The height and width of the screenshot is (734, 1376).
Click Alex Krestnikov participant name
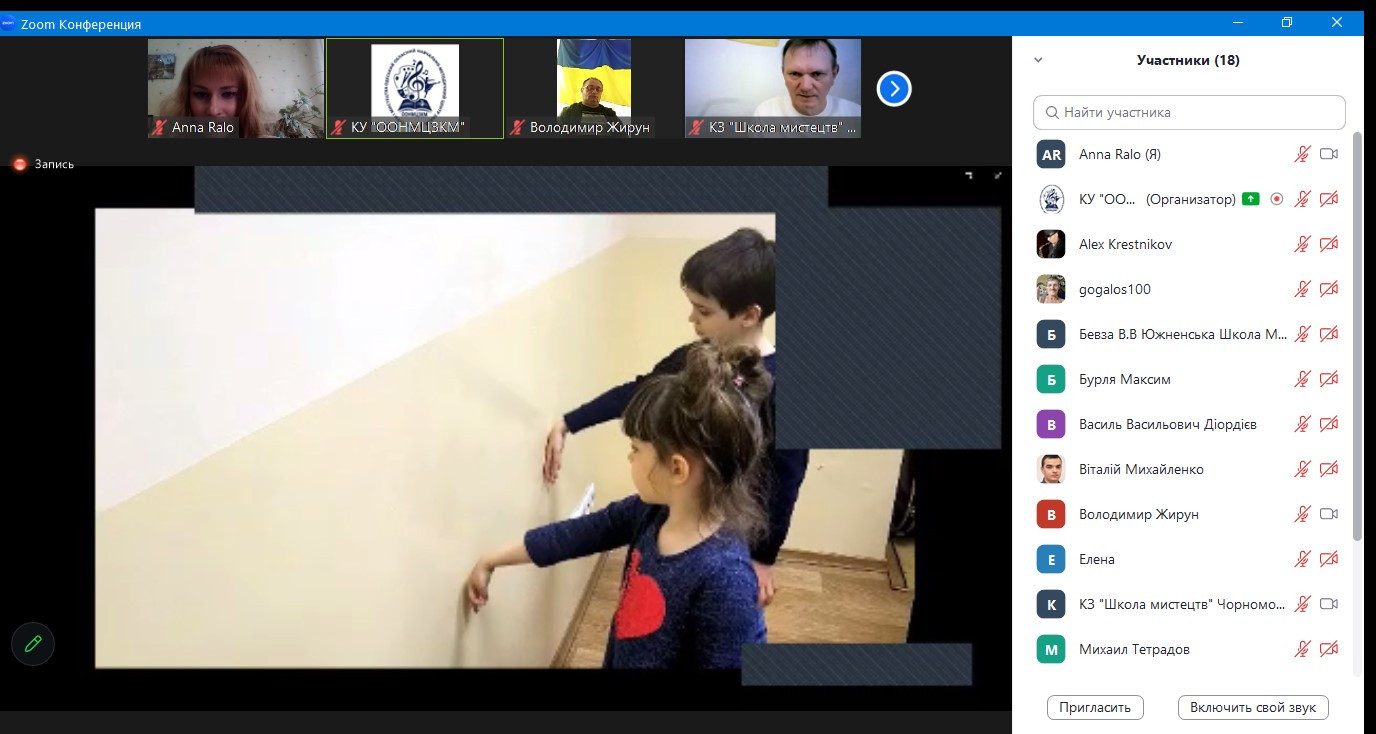point(1125,244)
